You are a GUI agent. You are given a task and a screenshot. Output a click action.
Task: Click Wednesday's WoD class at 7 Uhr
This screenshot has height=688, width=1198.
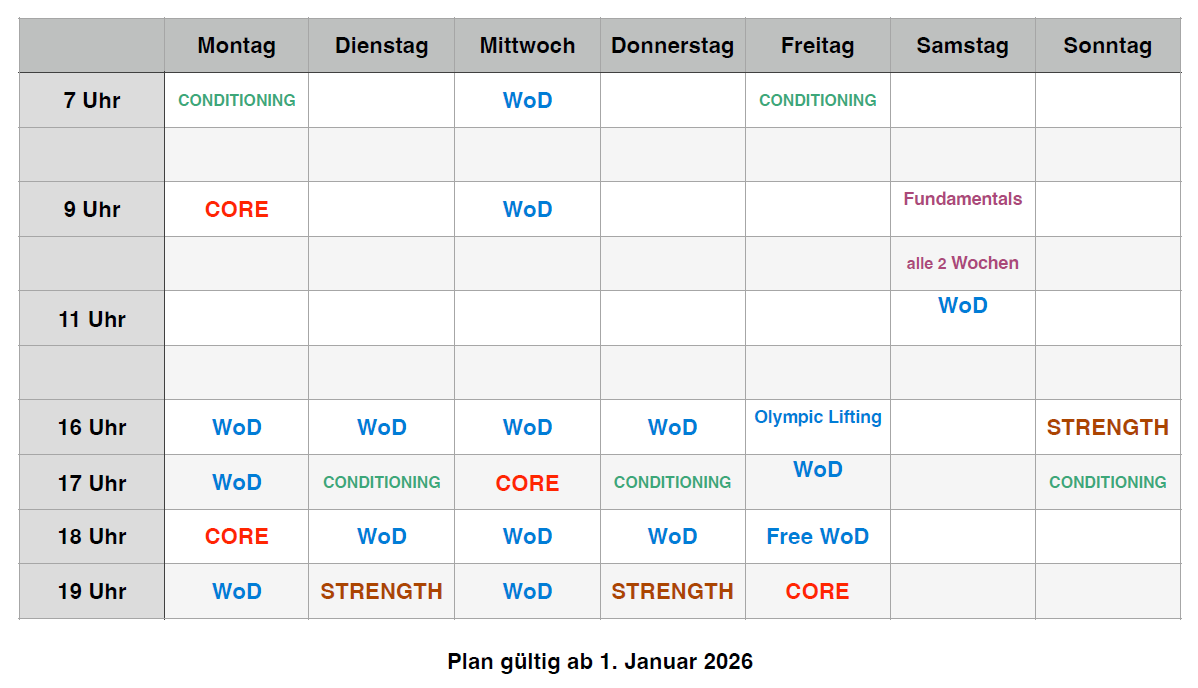[x=527, y=100]
